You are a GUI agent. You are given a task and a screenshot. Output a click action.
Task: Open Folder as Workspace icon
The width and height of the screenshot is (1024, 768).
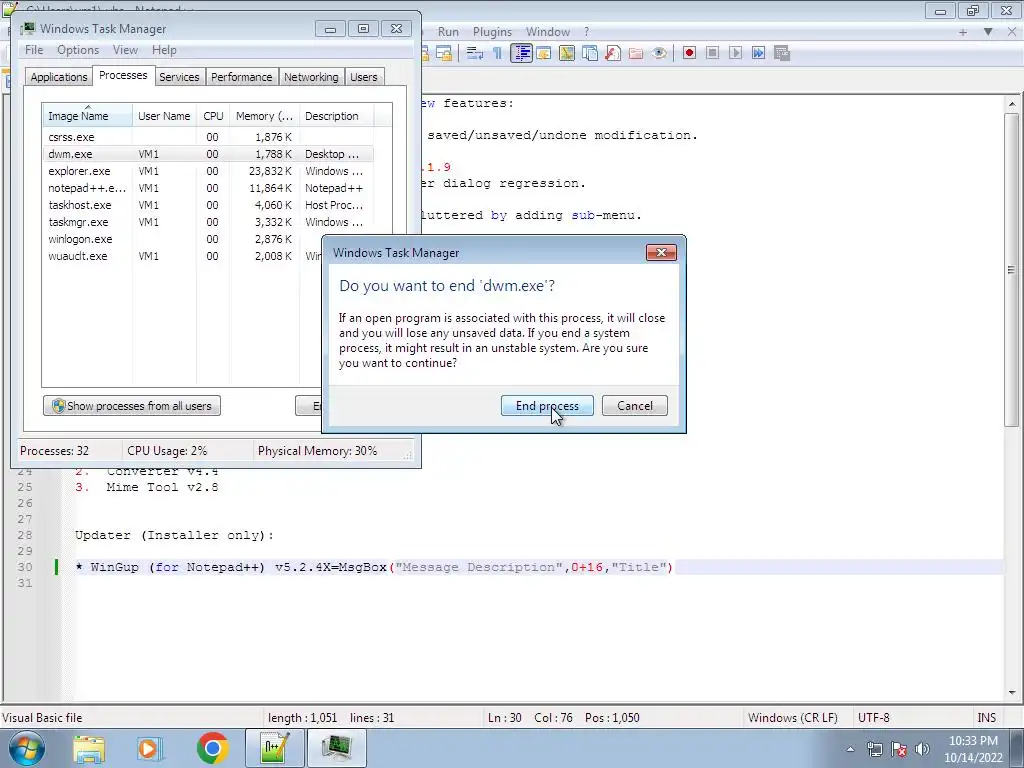[x=635, y=54]
